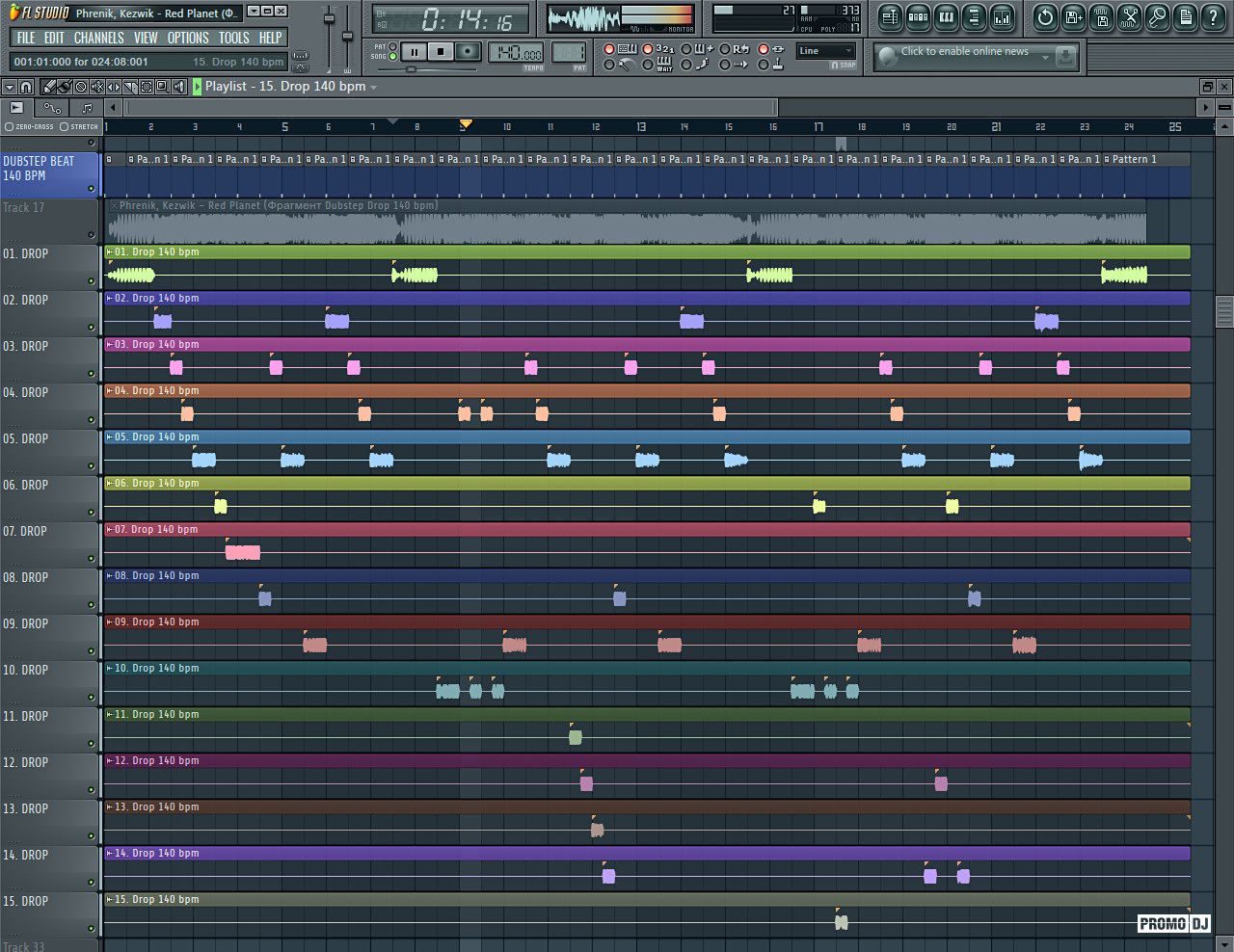Show the Browser panel

click(974, 17)
